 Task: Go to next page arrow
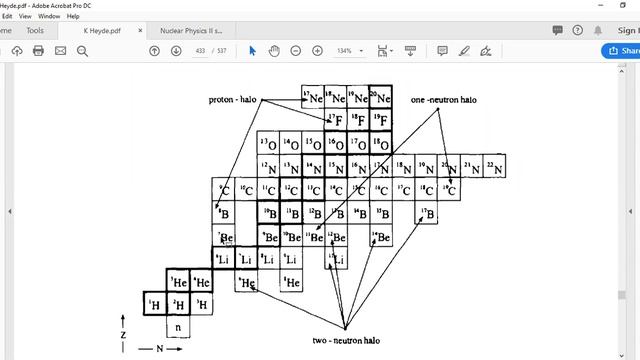click(x=176, y=51)
